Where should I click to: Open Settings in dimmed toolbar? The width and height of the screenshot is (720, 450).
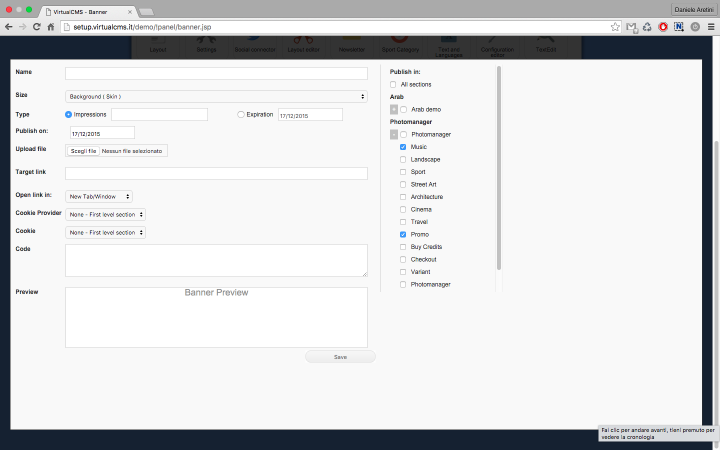click(x=206, y=48)
